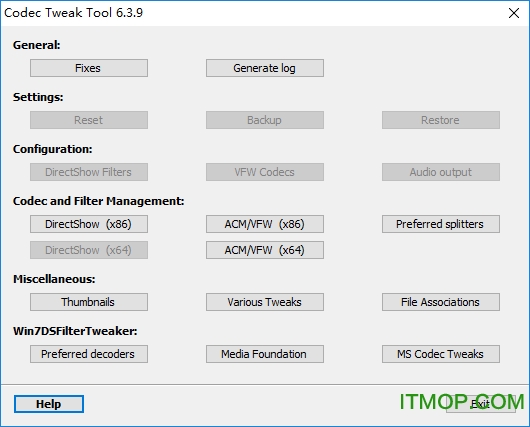Click the 'Win7DSFilterTweaker:' heading

(x=75, y=331)
